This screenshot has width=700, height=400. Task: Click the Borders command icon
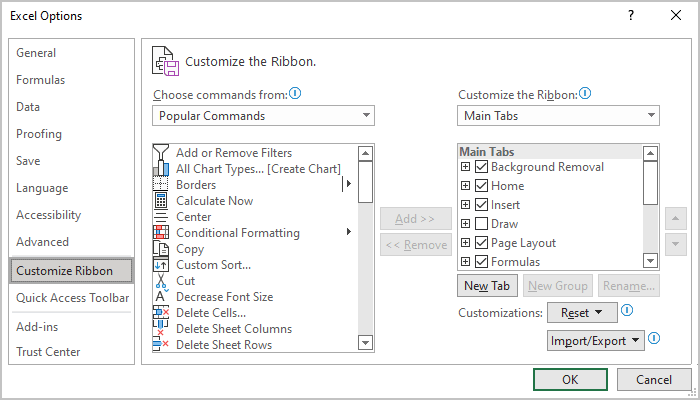[161, 185]
